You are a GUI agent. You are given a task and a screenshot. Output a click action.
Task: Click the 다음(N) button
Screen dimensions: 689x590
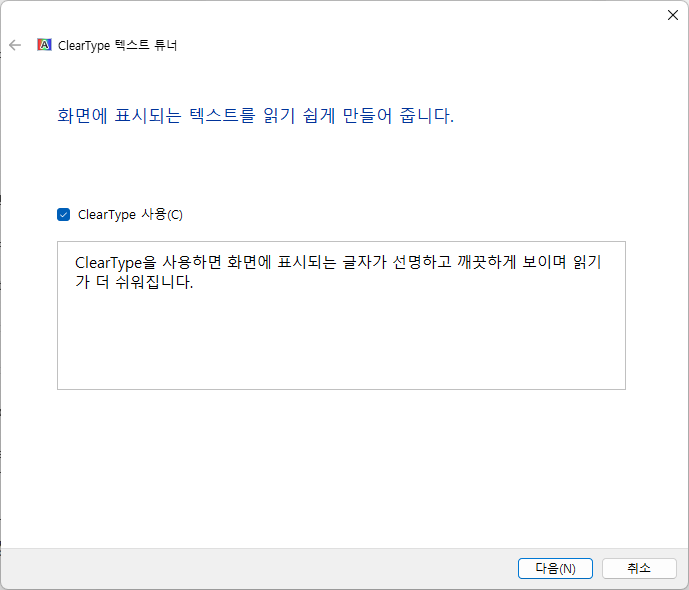(x=555, y=568)
